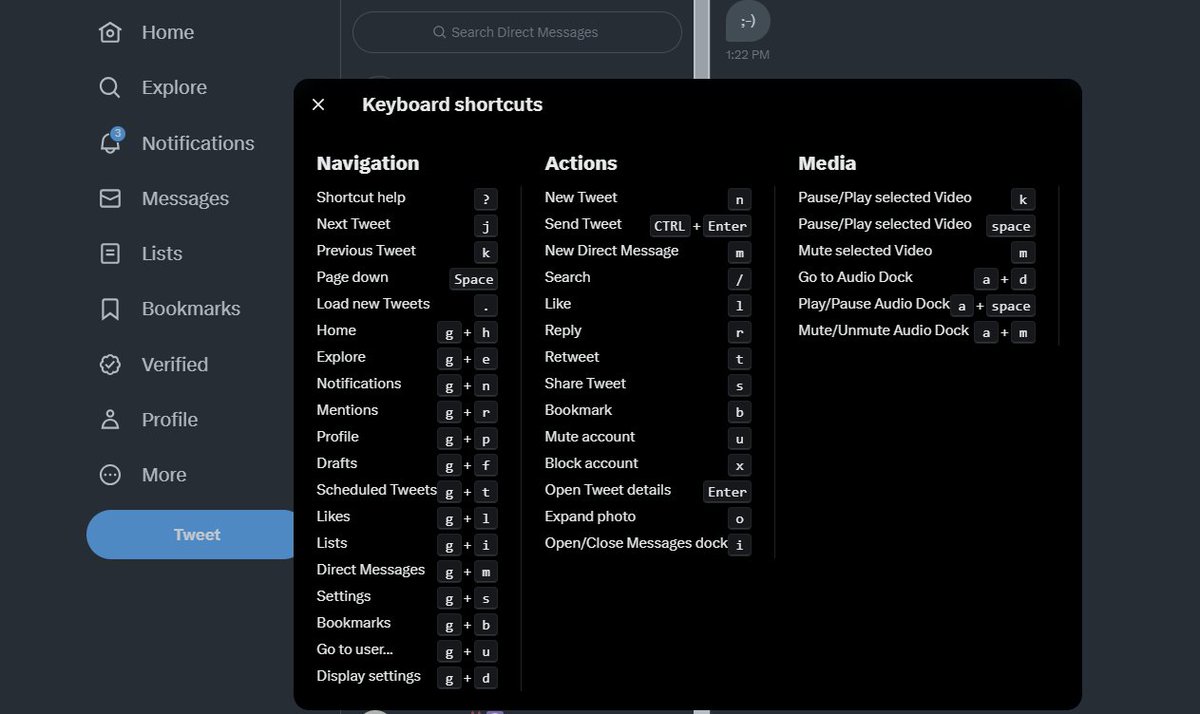Click the Bookmarks ribbon icon in sidebar
The image size is (1200, 714).
[110, 309]
